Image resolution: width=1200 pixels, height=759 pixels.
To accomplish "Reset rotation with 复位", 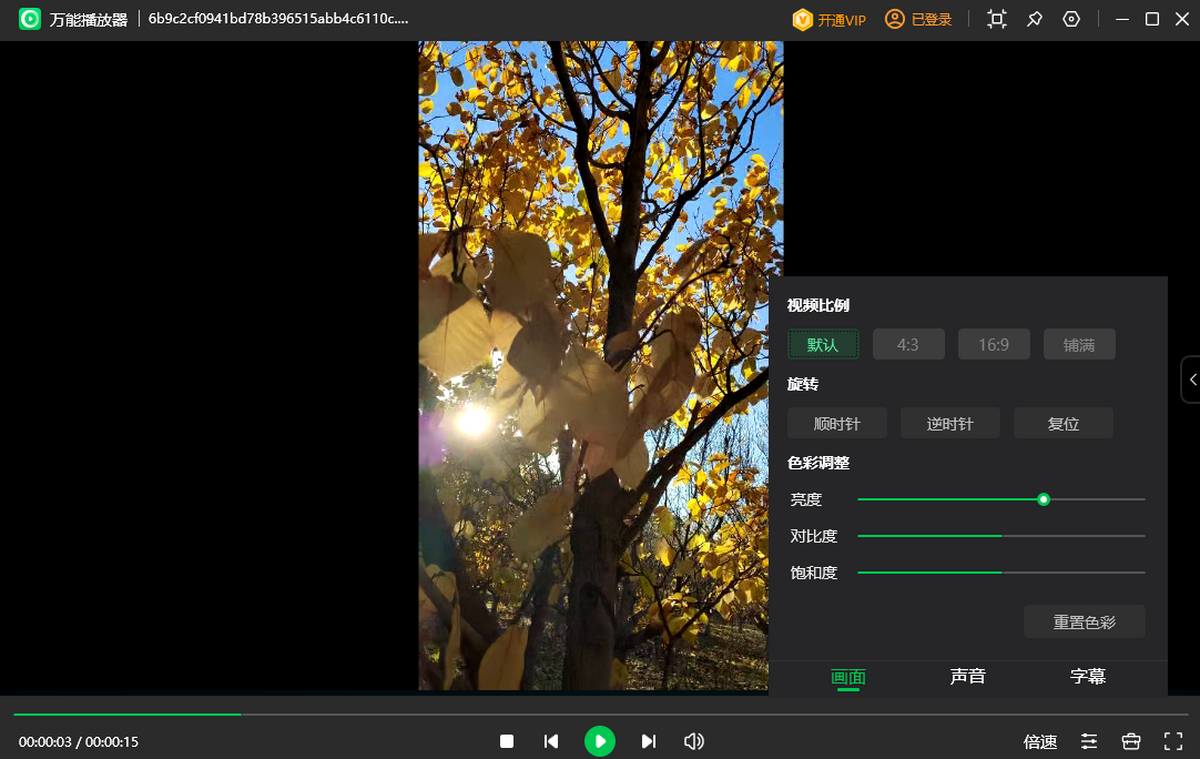I will click(x=1064, y=423).
